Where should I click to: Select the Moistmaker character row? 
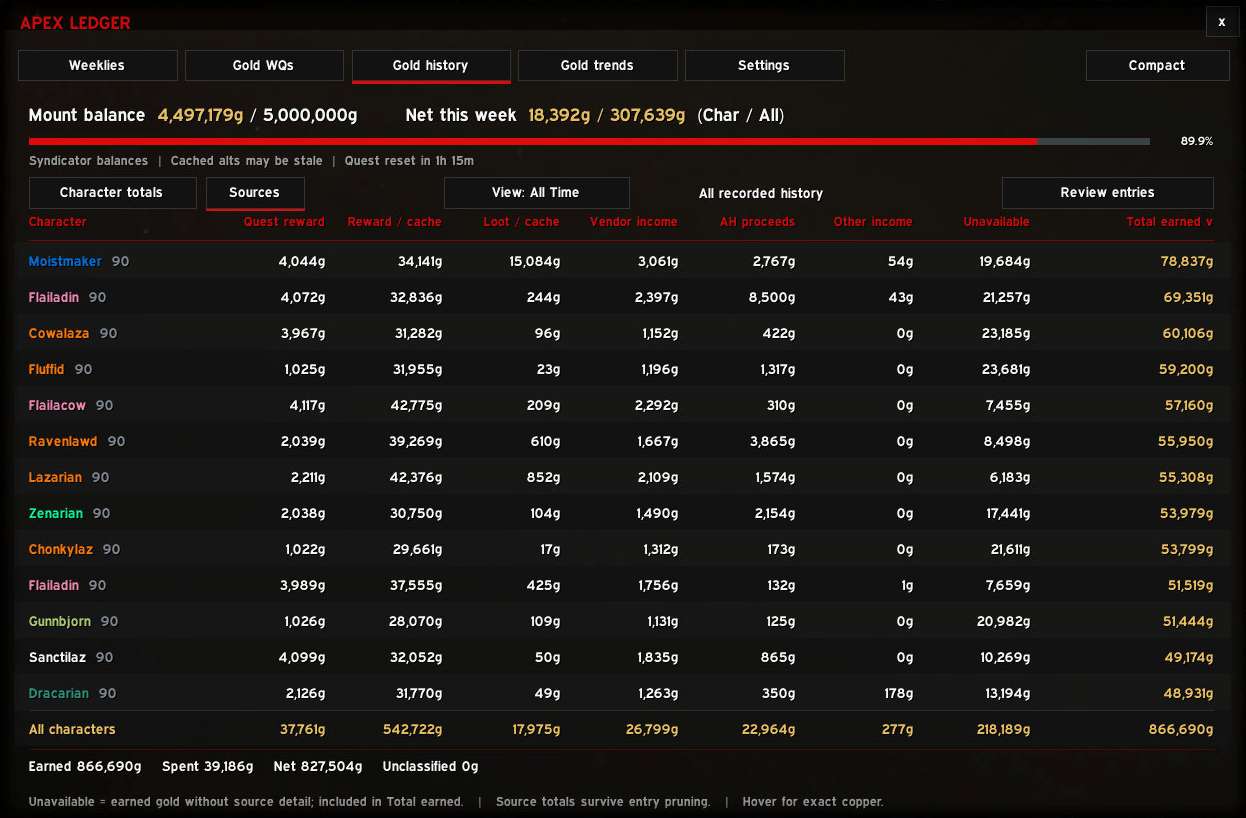pyautogui.click(x=622, y=261)
